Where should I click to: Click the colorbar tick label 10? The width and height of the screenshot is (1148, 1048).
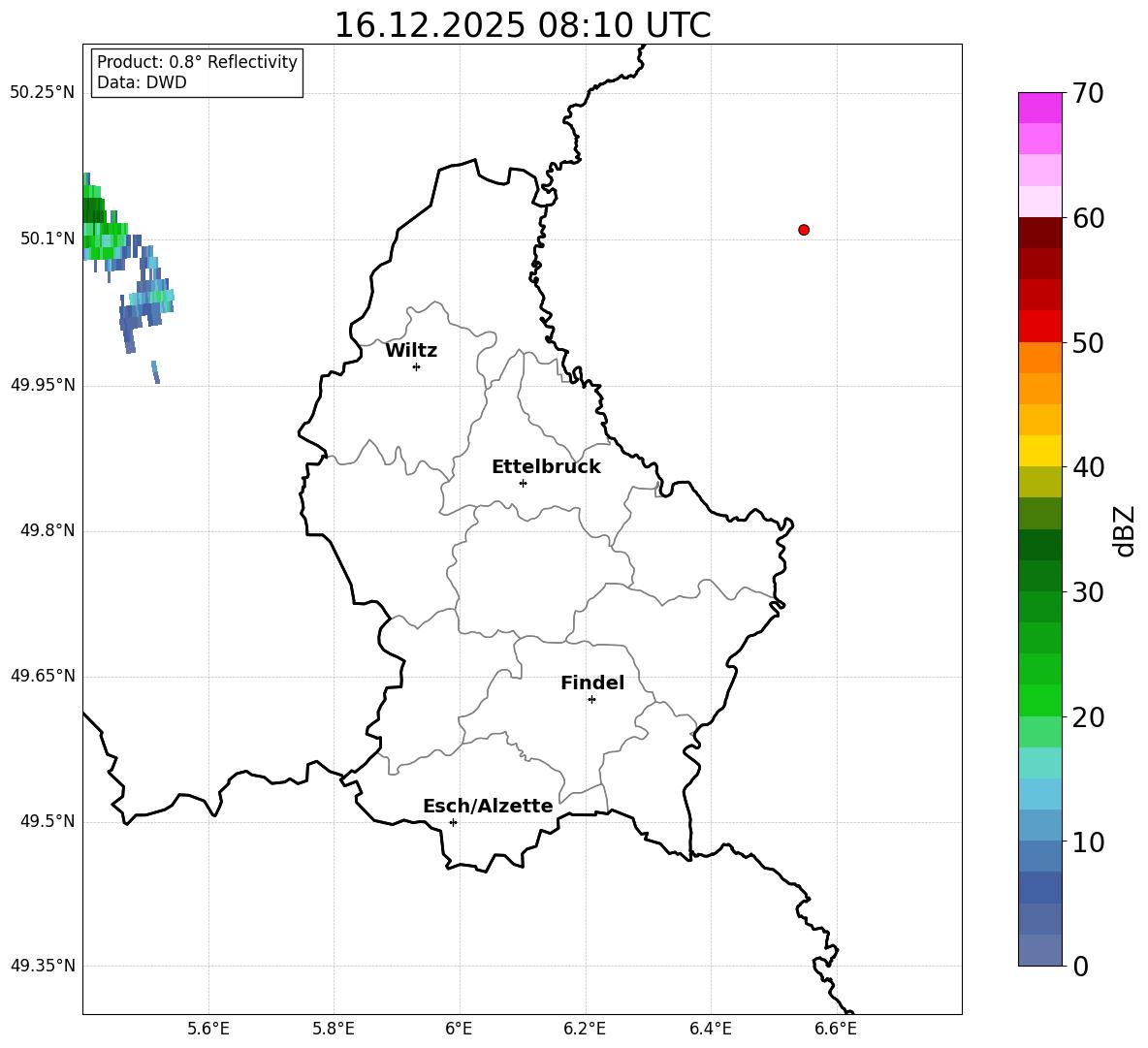click(x=1088, y=842)
